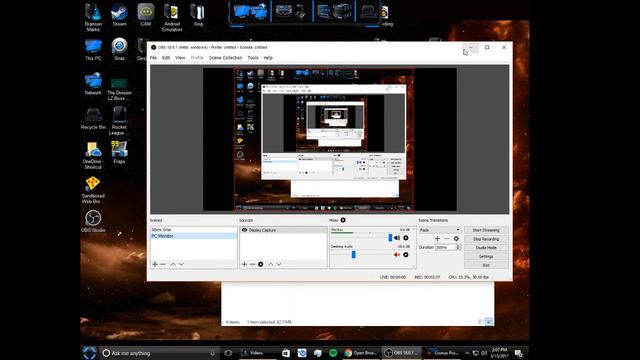Open the Mic/Aux audio settings gear
This screenshot has height=360, width=640.
[x=406, y=238]
